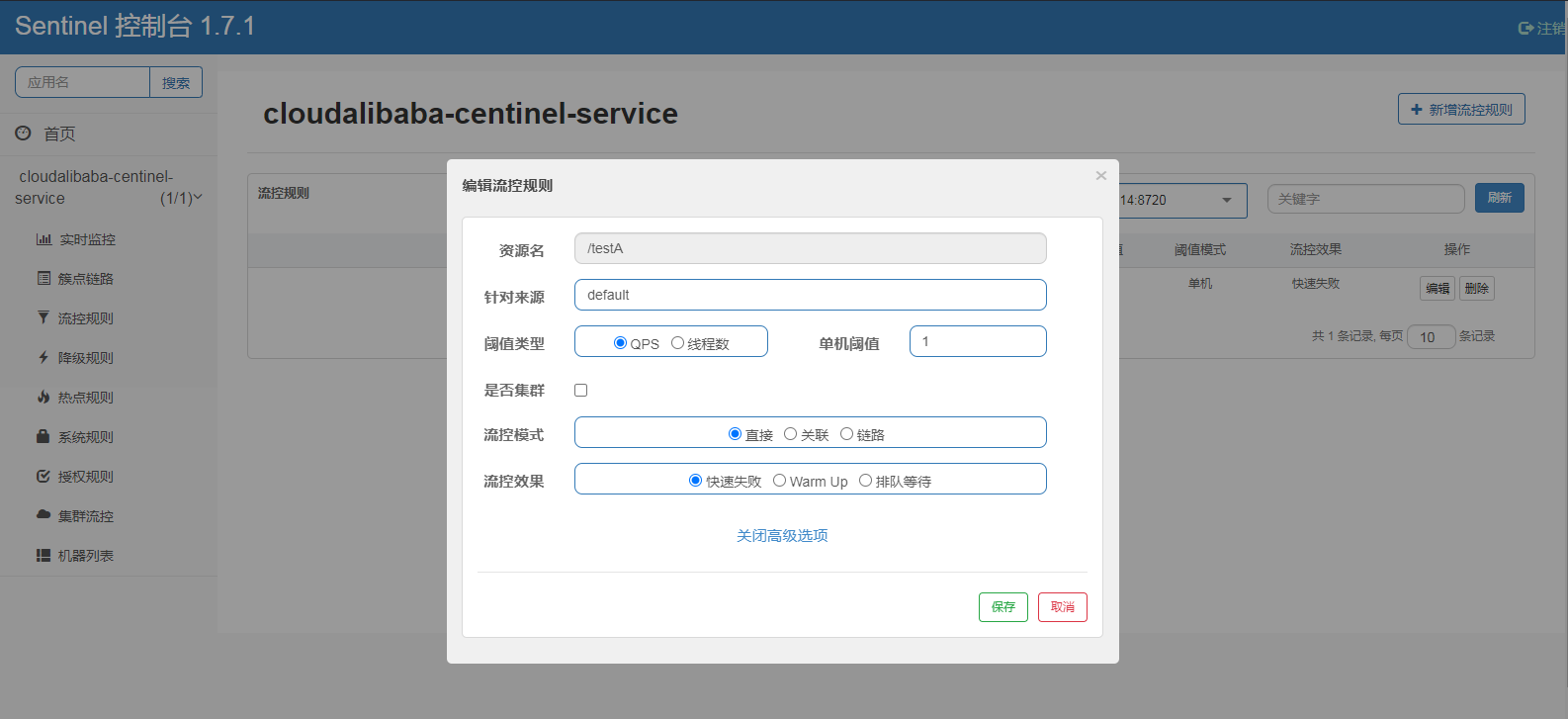
Task: Click the degrade rules lightning icon
Action: 44,357
